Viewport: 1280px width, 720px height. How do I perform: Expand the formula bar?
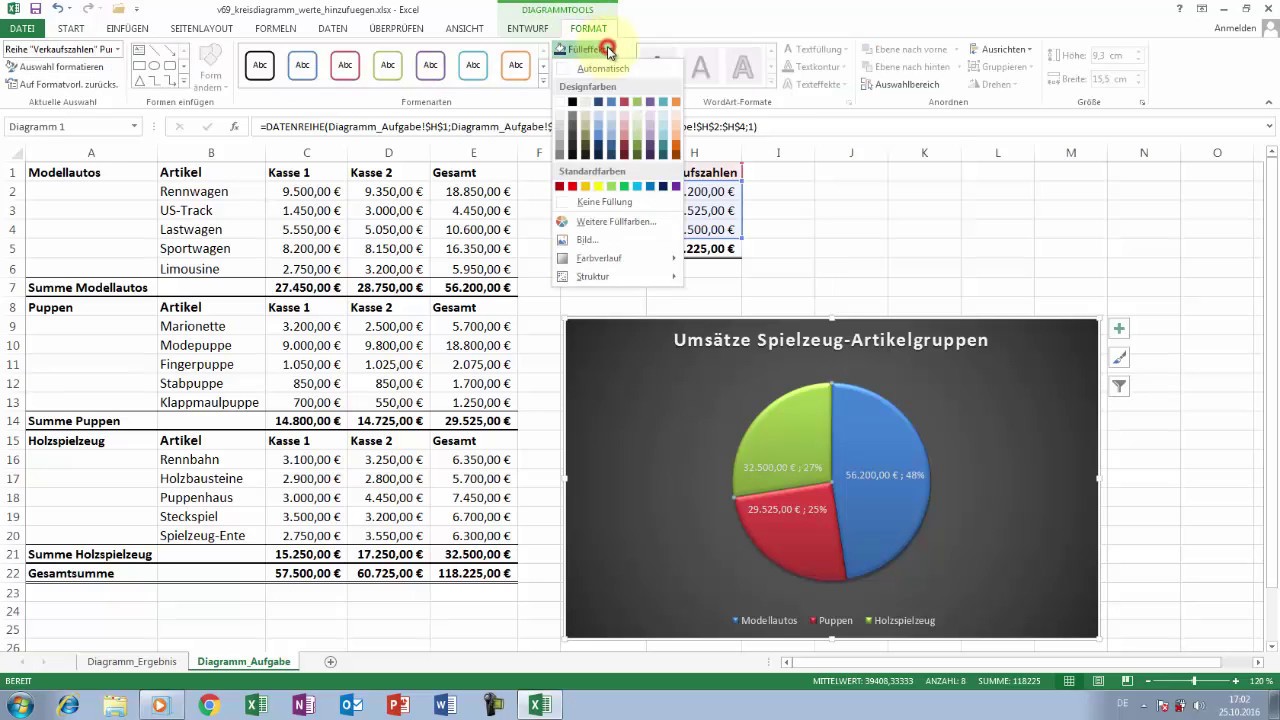click(x=1270, y=127)
